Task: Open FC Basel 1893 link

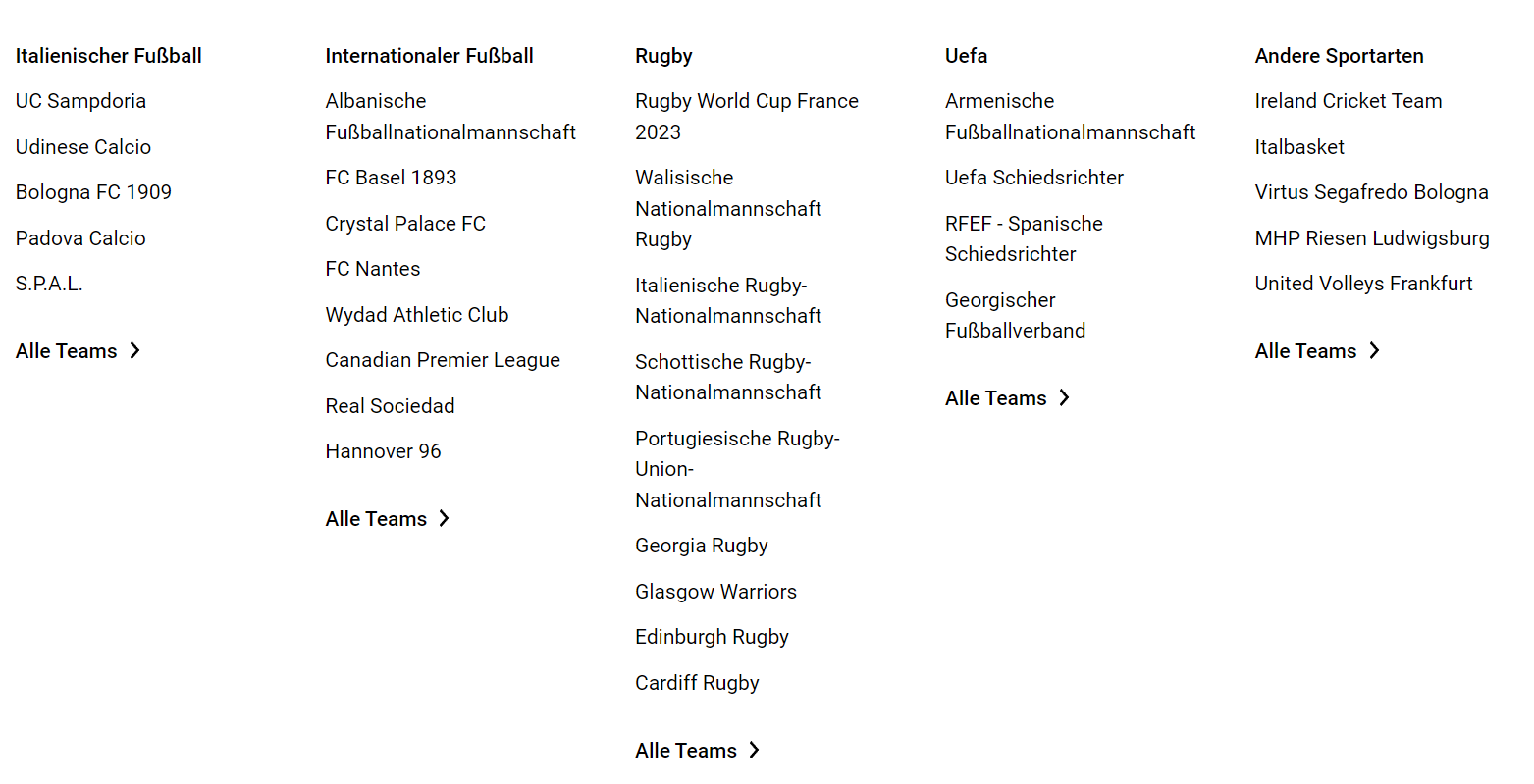Action: point(391,178)
